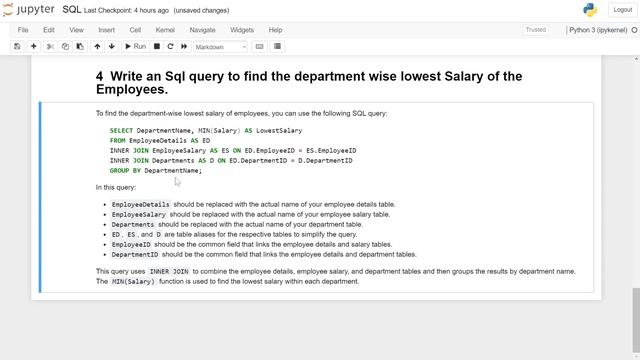The width and height of the screenshot is (640, 360).
Task: Click the save and checkpoint icon
Action: tap(17, 47)
